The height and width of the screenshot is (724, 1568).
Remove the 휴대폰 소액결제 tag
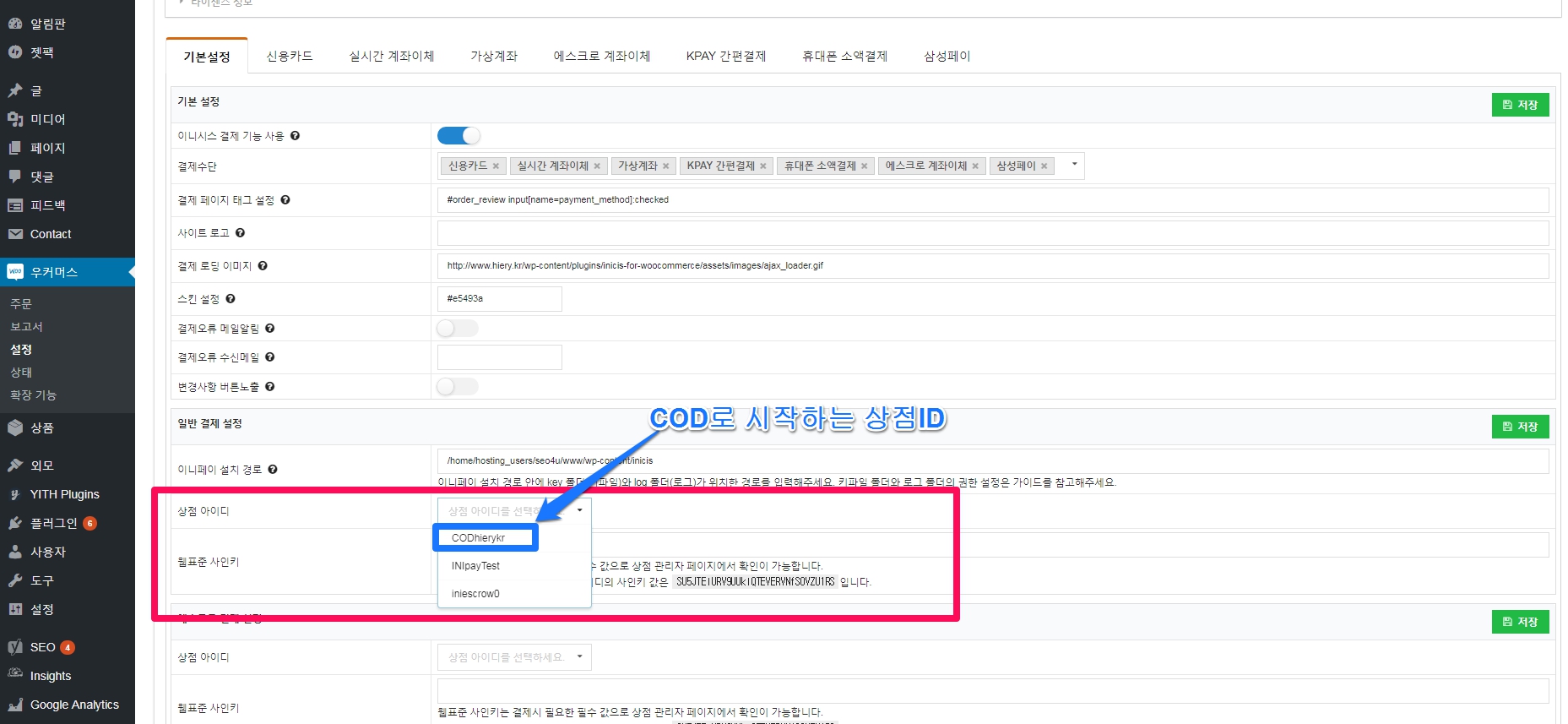pos(864,166)
